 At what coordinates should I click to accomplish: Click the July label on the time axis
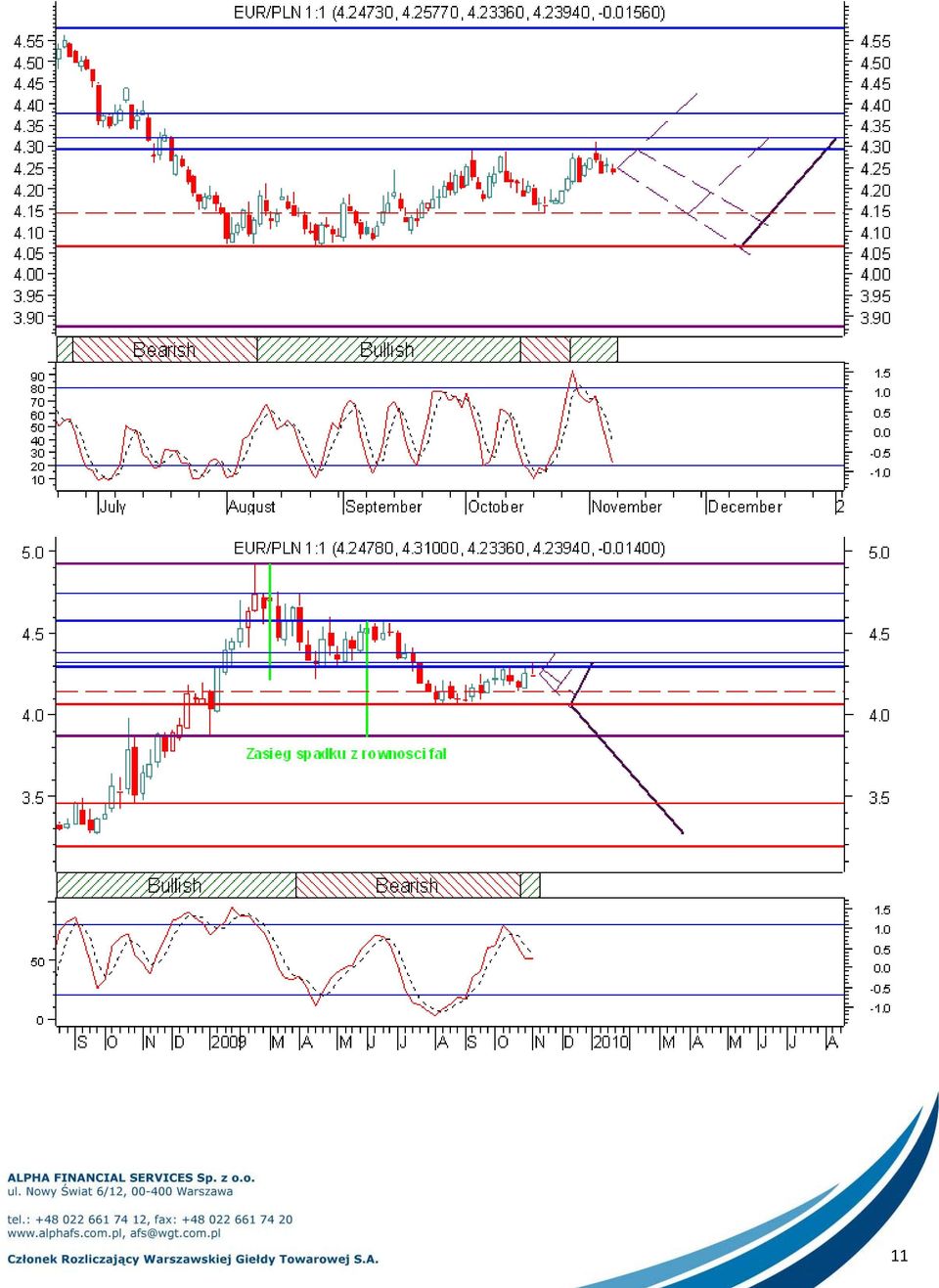112,507
